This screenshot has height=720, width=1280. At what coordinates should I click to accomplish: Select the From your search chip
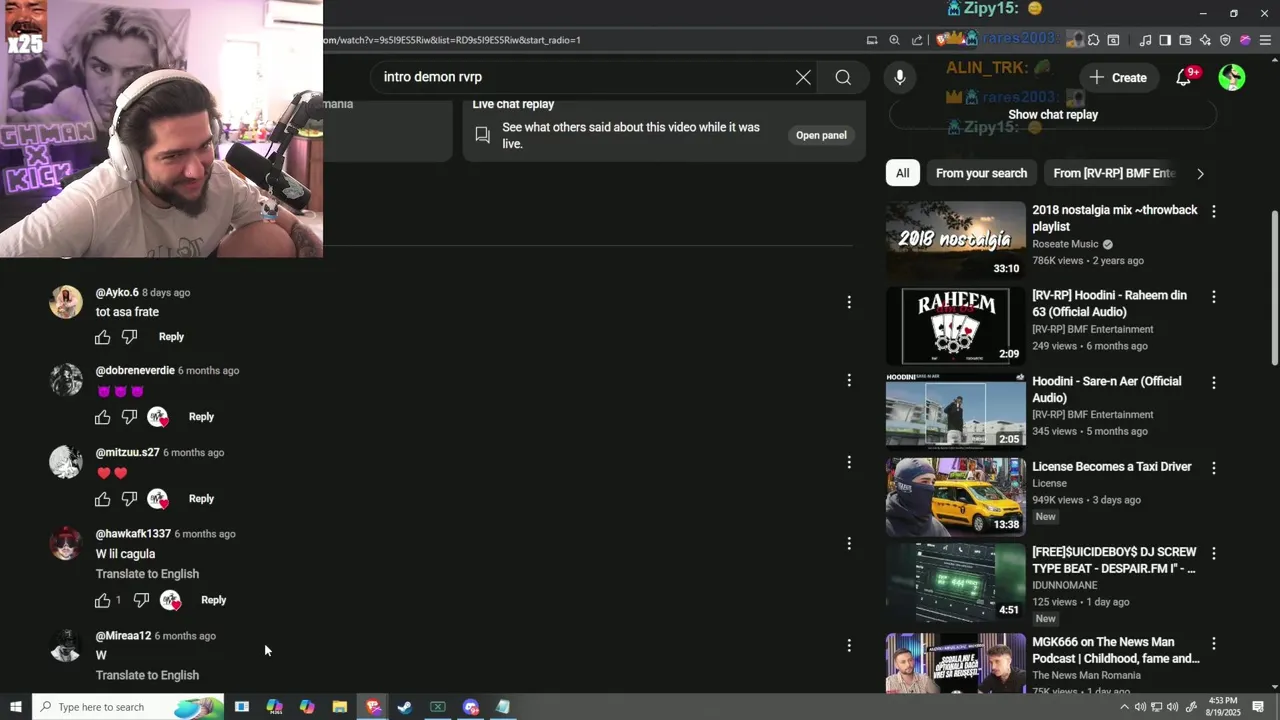point(981,173)
